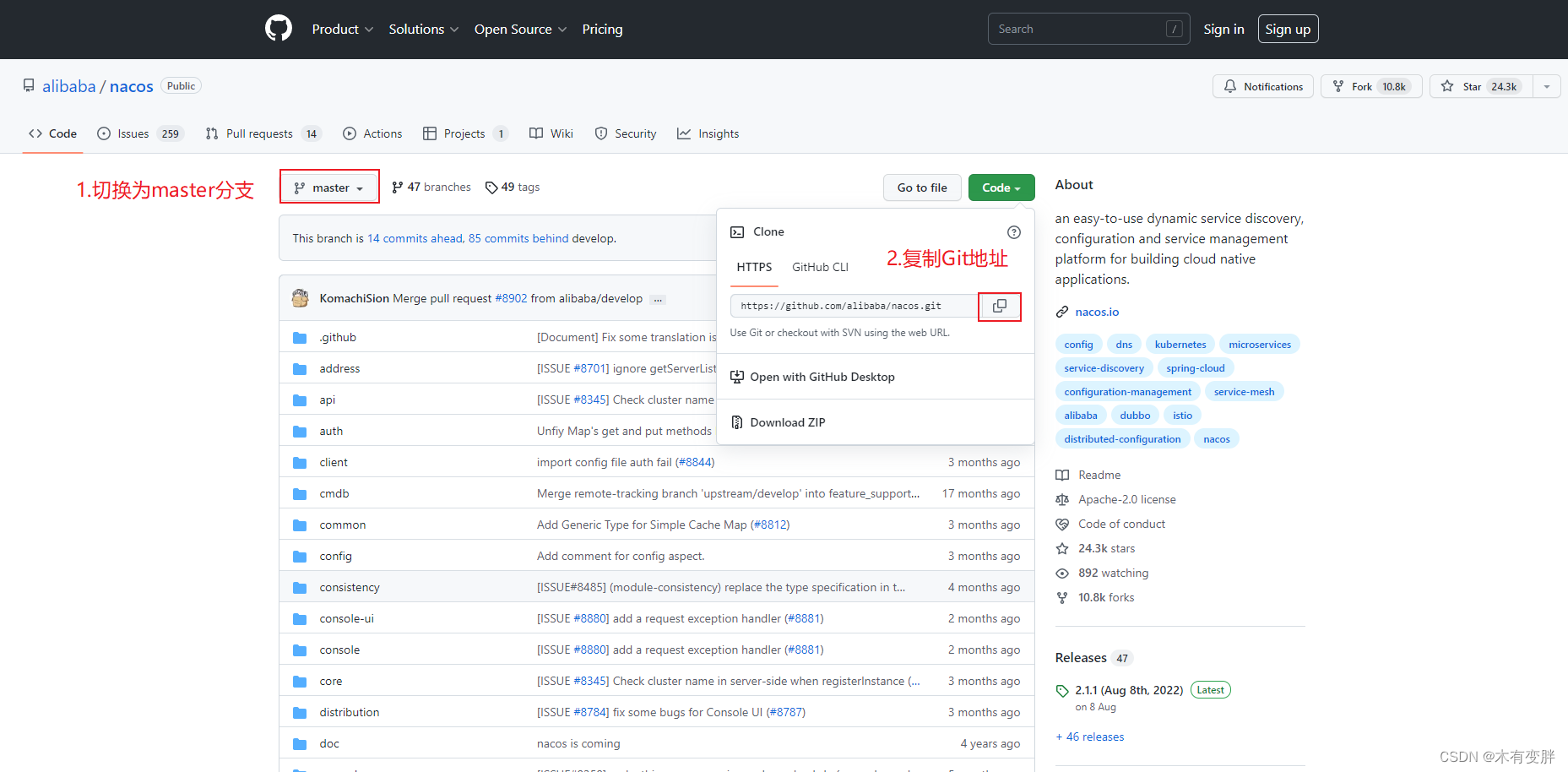This screenshot has width=1568, height=772.
Task: Open the Star lists dropdown arrow
Action: point(1547,86)
